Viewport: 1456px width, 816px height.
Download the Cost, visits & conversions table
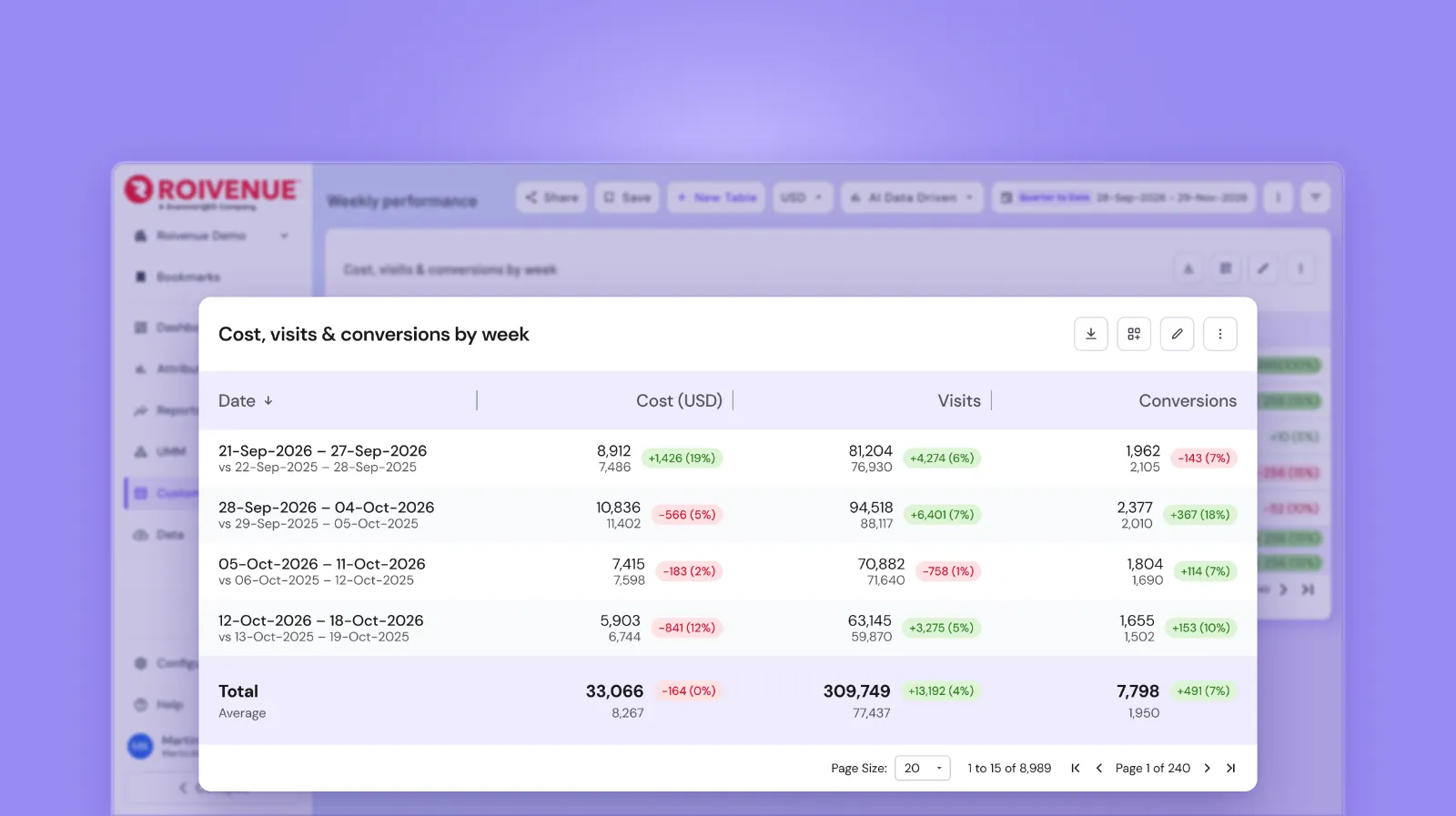1090,334
